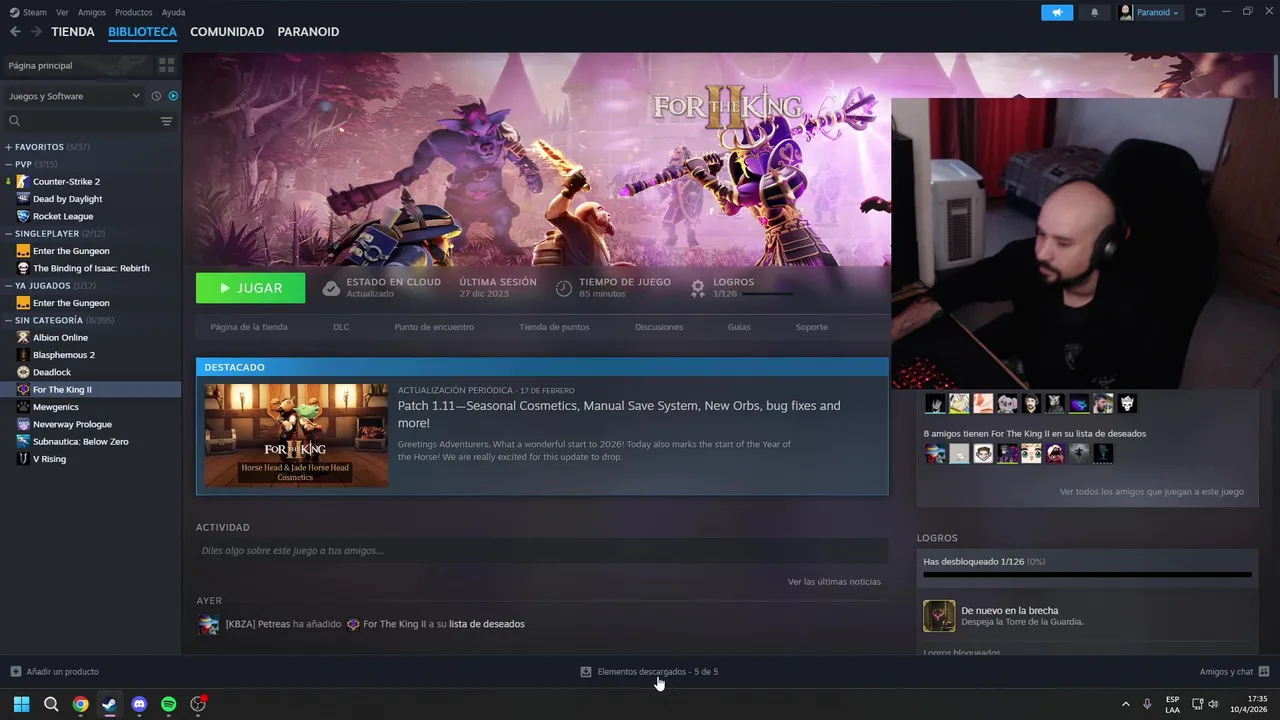Open Google Chrome from the taskbar
Viewport: 1280px width, 720px height.
click(x=80, y=704)
